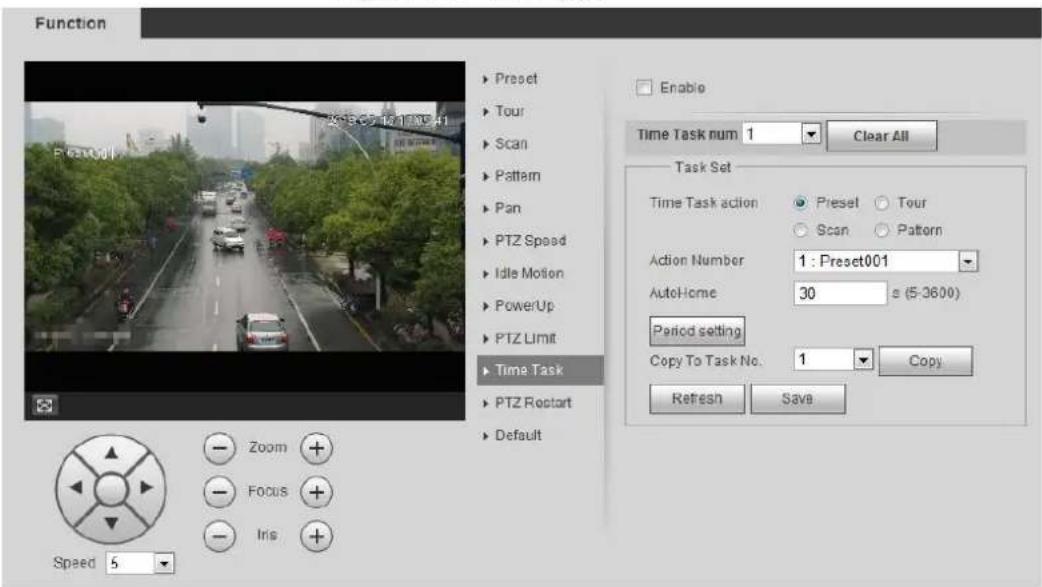Toggle the fullscreen icon below video
This screenshot has width=1042, height=587.
45,405
